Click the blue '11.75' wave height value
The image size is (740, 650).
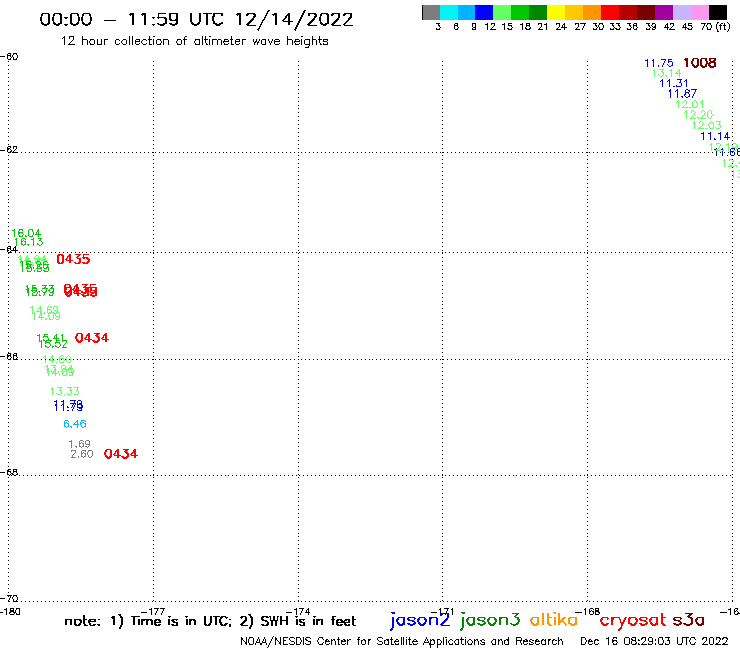pyautogui.click(x=659, y=63)
